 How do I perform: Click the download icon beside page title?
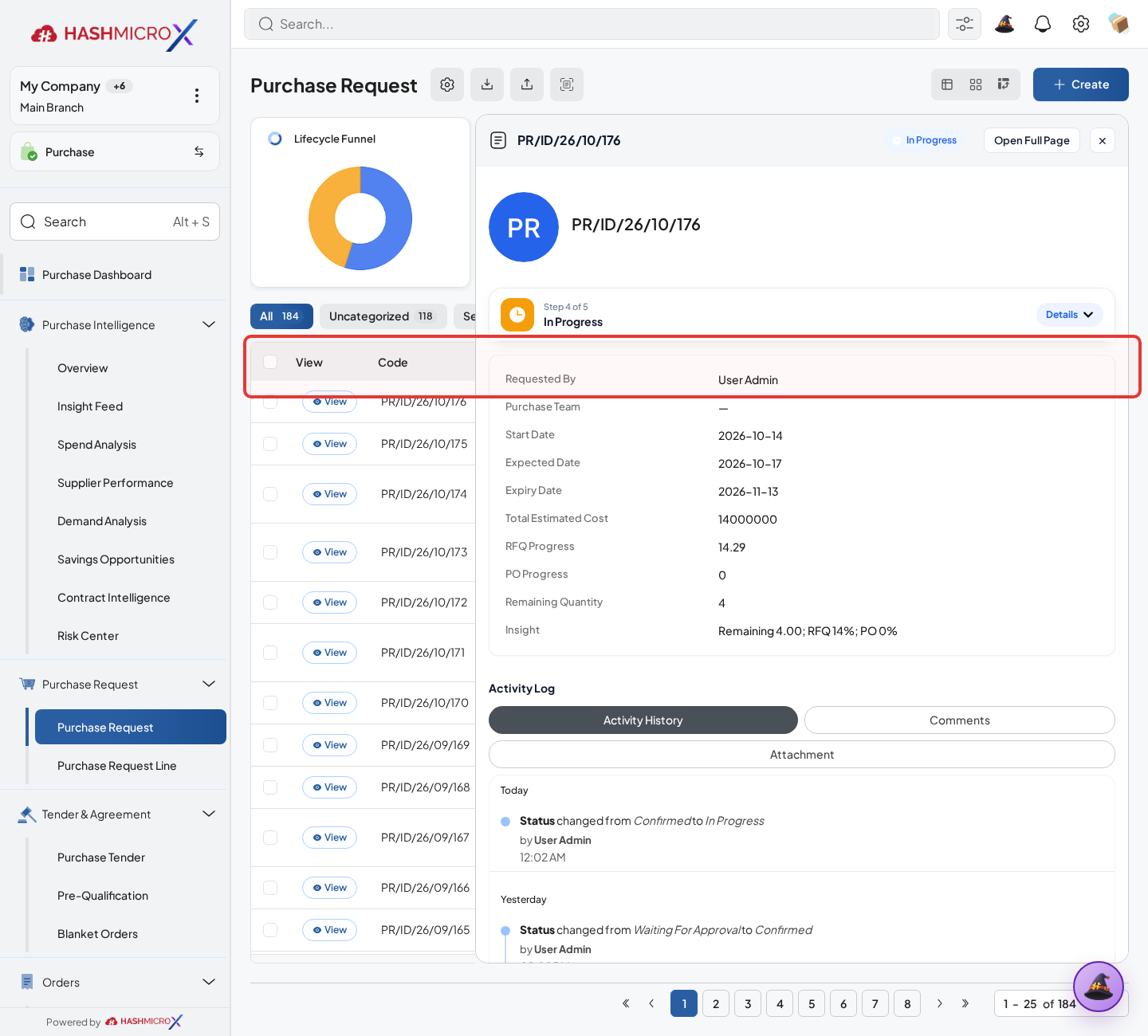pyautogui.click(x=487, y=84)
